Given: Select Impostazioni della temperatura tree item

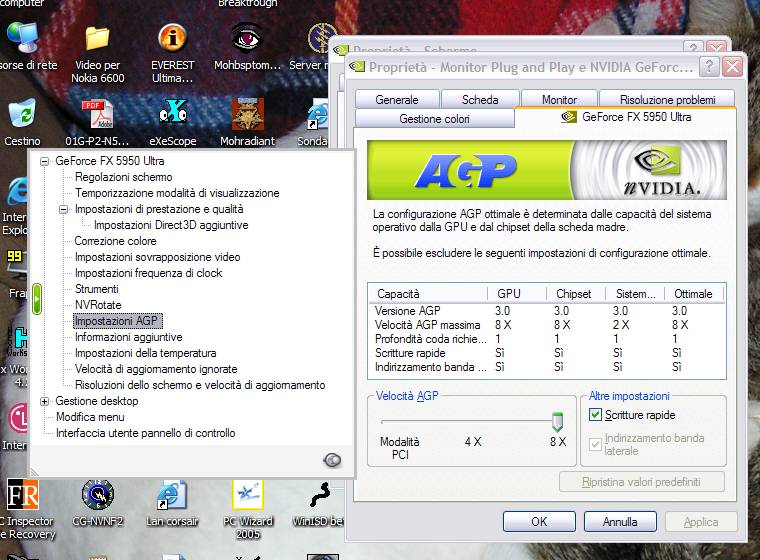Looking at the screenshot, I should [x=145, y=353].
